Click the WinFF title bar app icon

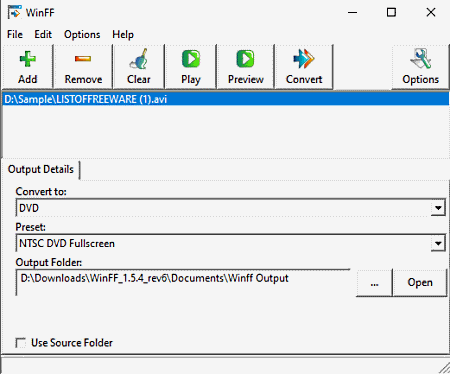pyautogui.click(x=14, y=12)
